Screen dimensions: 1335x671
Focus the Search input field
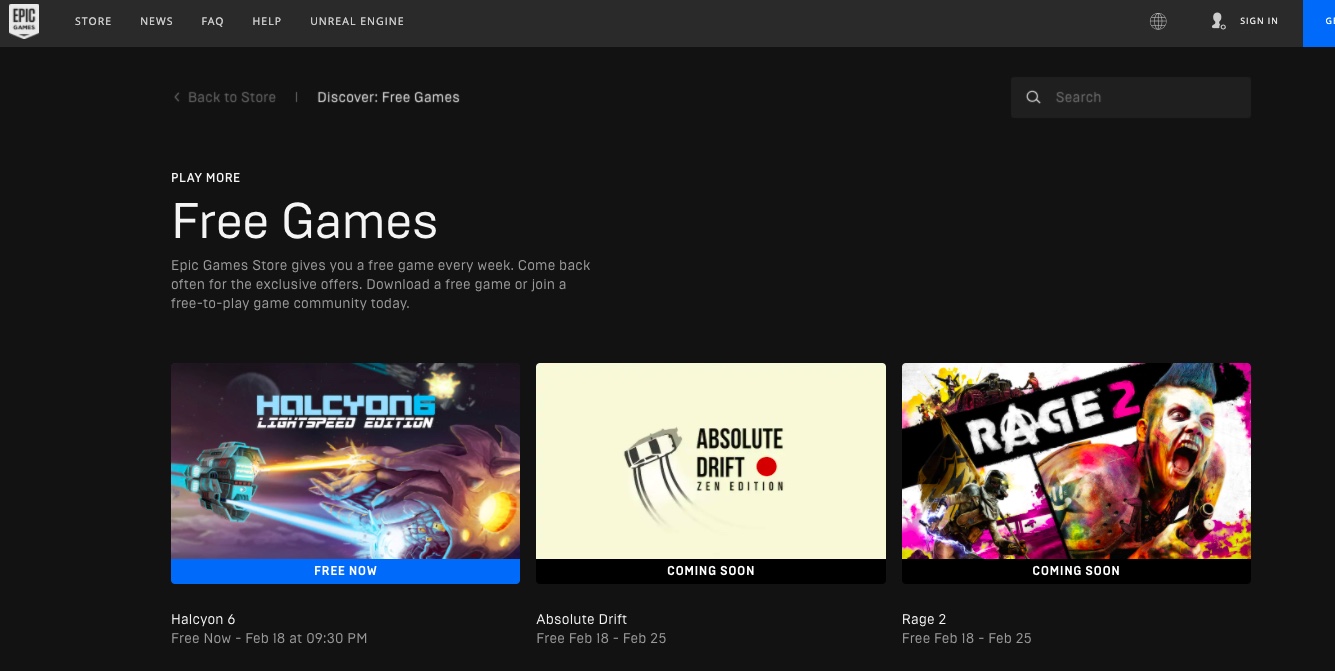pos(1131,97)
